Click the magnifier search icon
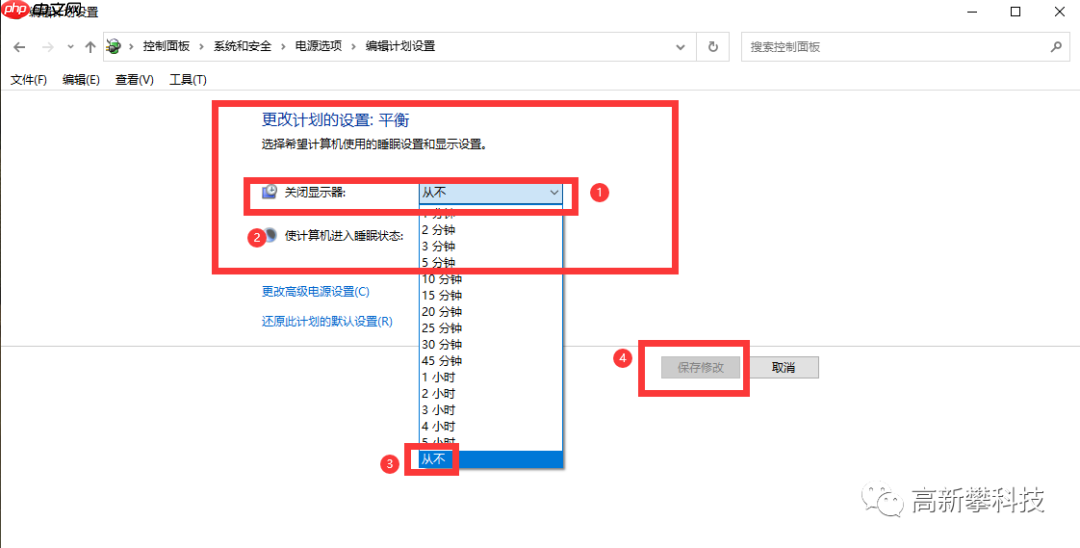The image size is (1080, 548). [1055, 47]
